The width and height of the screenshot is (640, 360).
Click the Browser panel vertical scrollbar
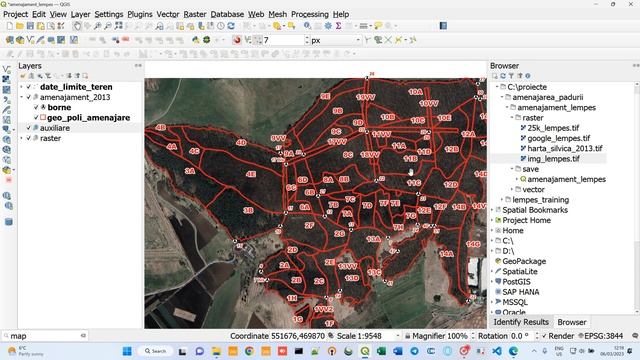636,198
